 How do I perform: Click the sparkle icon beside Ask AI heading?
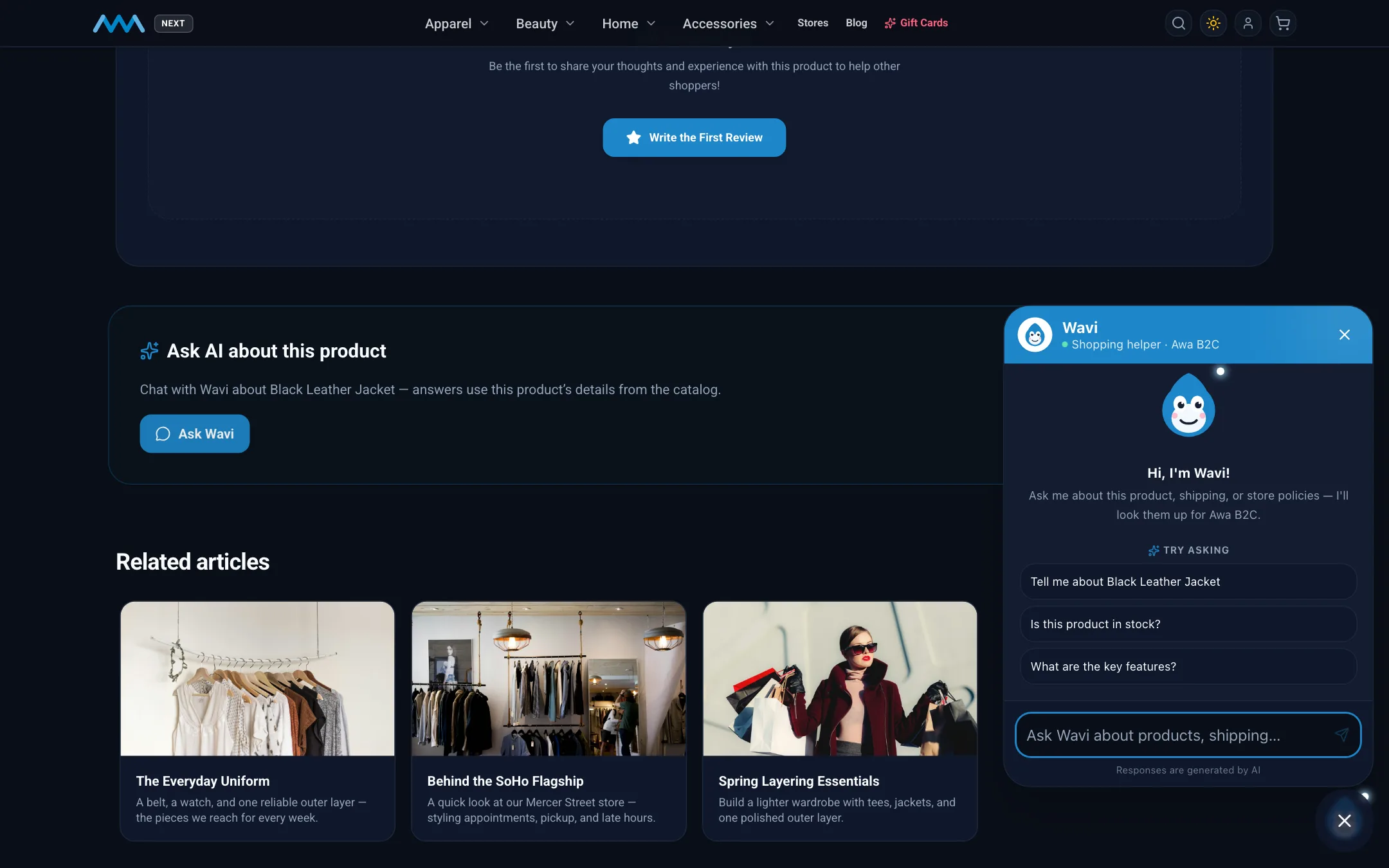149,351
